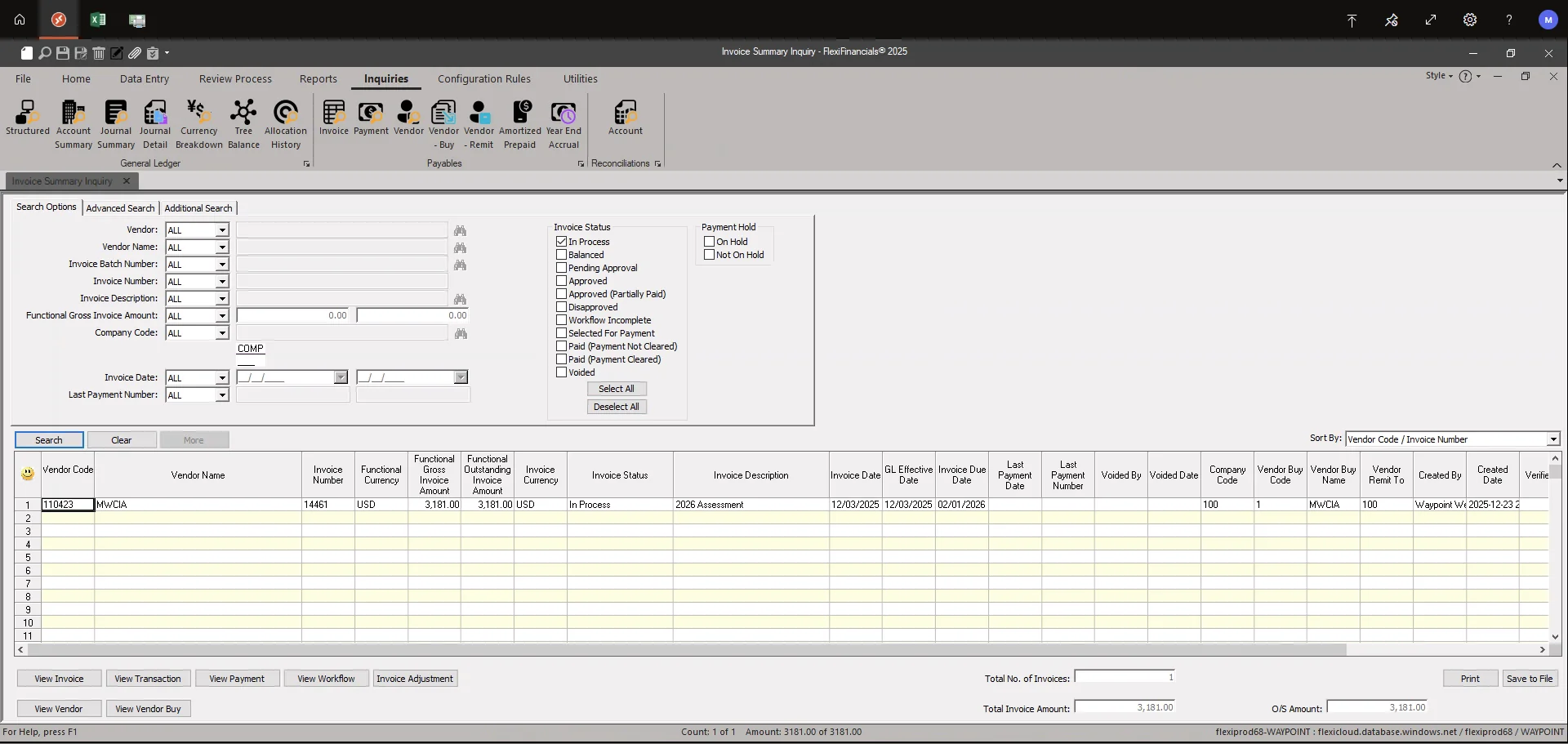Click the binoculars search beside Vendor field

pyautogui.click(x=460, y=231)
